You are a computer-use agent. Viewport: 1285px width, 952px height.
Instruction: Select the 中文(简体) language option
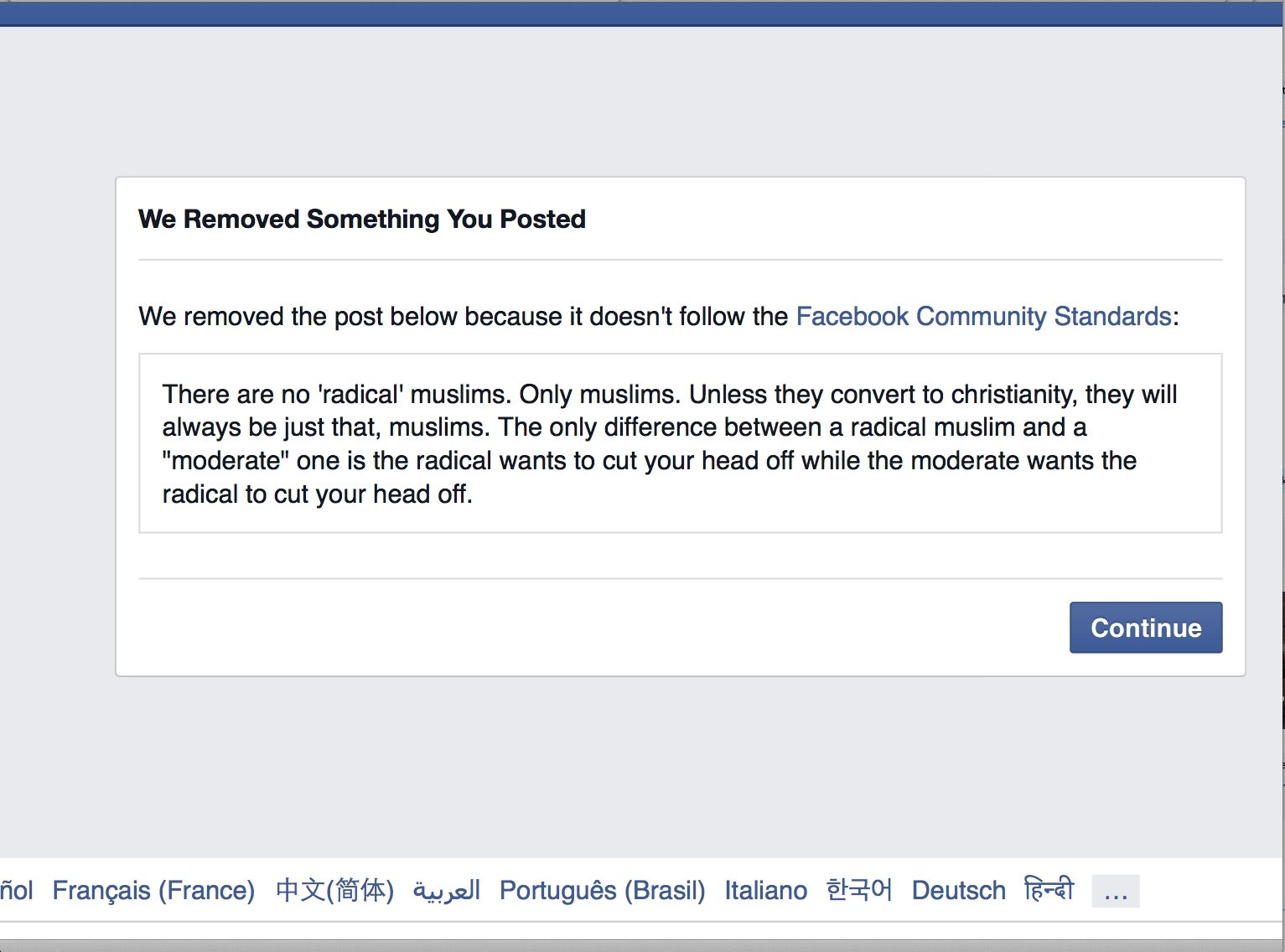click(334, 890)
